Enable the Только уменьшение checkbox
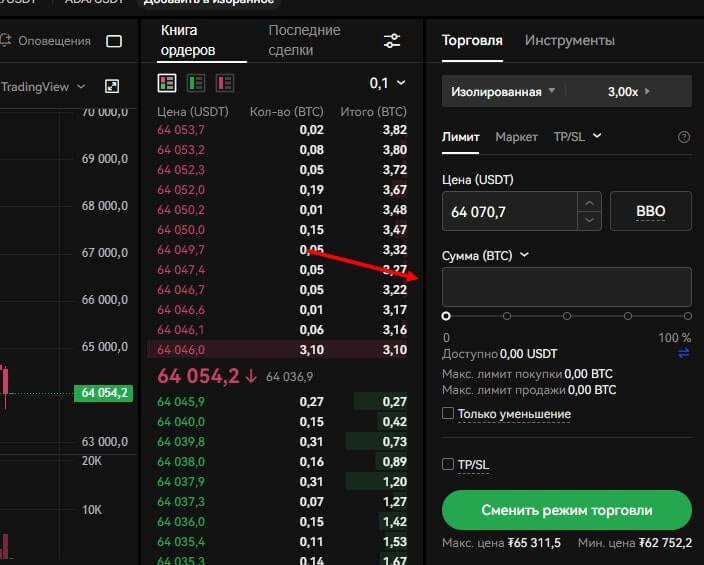 point(449,413)
